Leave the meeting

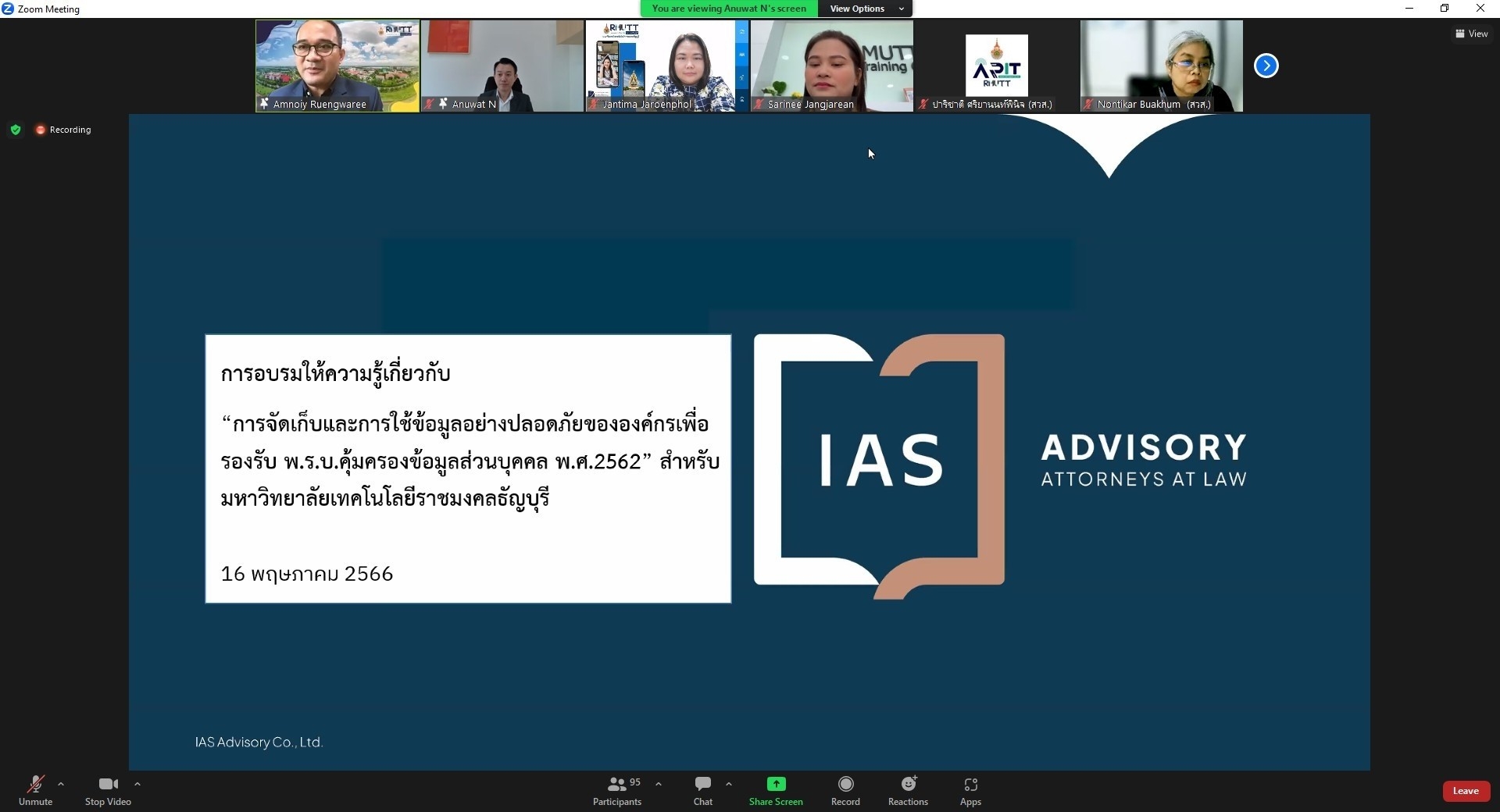coord(1466,791)
